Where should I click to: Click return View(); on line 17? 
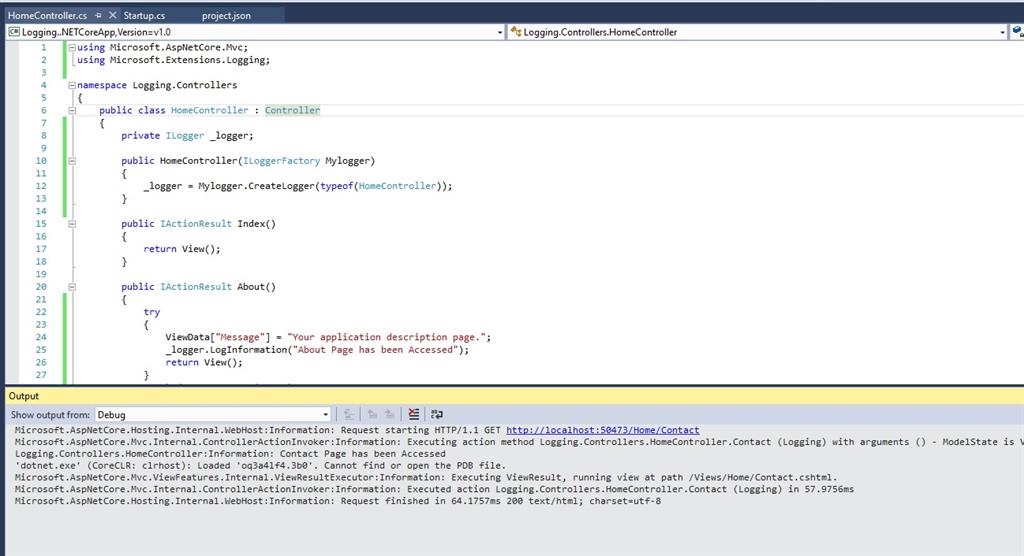(182, 249)
